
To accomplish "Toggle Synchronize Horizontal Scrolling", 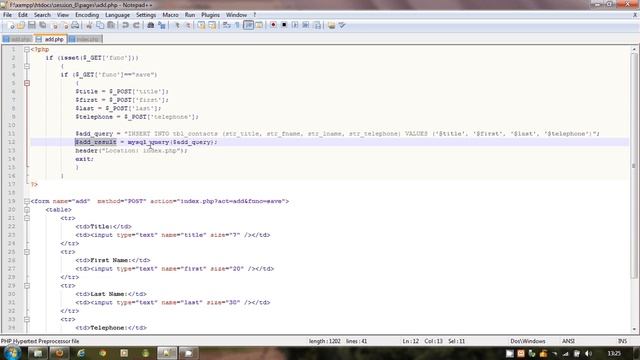I will coord(212,25).
